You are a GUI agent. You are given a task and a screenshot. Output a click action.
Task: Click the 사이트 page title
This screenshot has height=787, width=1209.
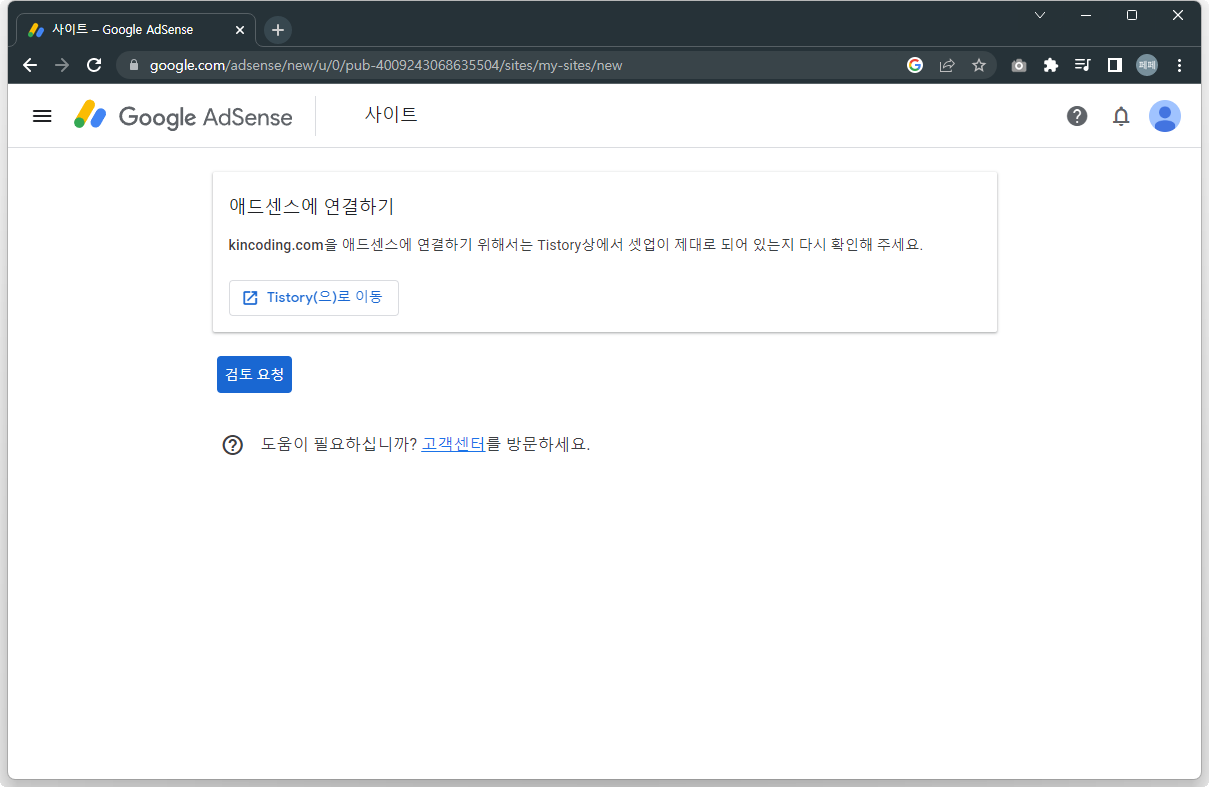pos(391,115)
